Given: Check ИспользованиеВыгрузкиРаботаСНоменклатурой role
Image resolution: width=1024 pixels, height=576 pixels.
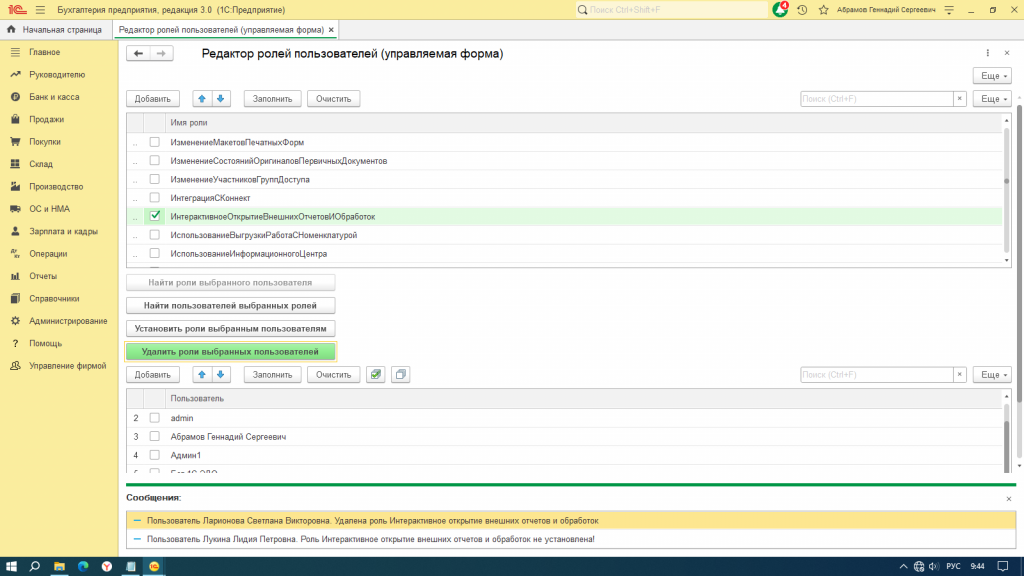Looking at the screenshot, I should 155,234.
